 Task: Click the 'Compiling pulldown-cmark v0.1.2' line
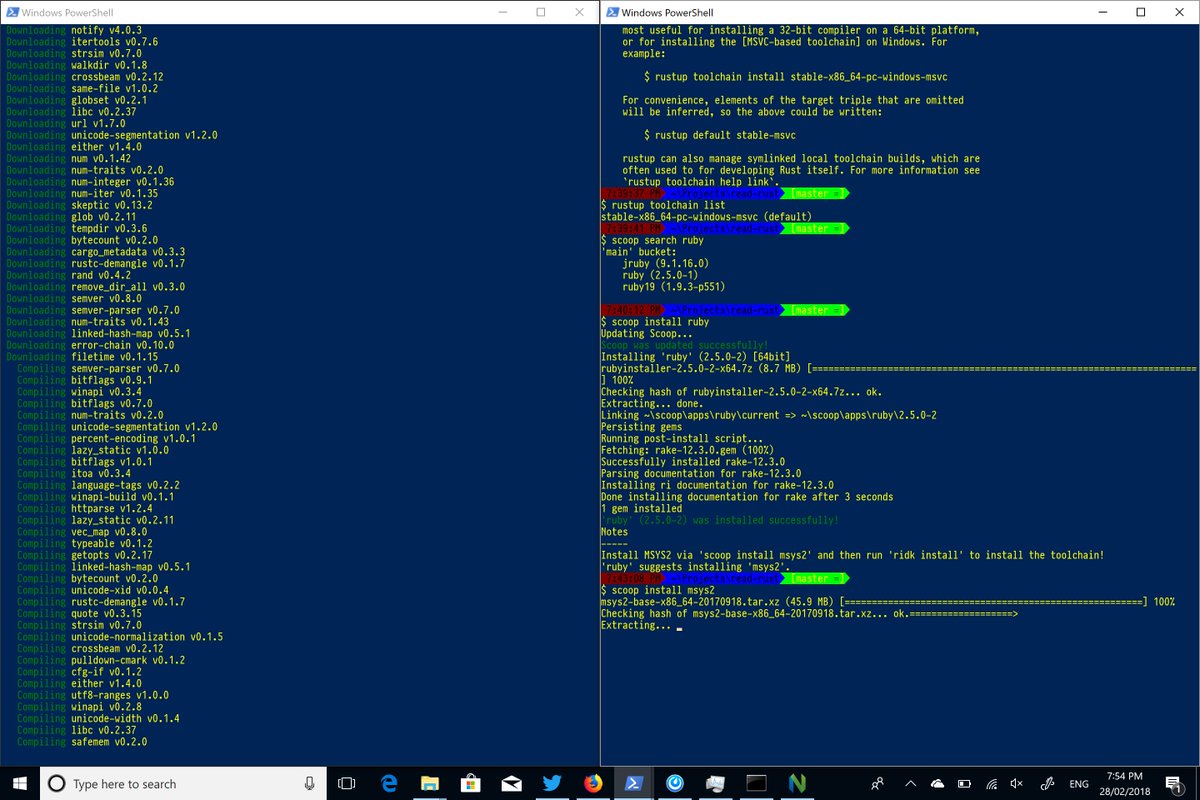pyautogui.click(x=101, y=660)
